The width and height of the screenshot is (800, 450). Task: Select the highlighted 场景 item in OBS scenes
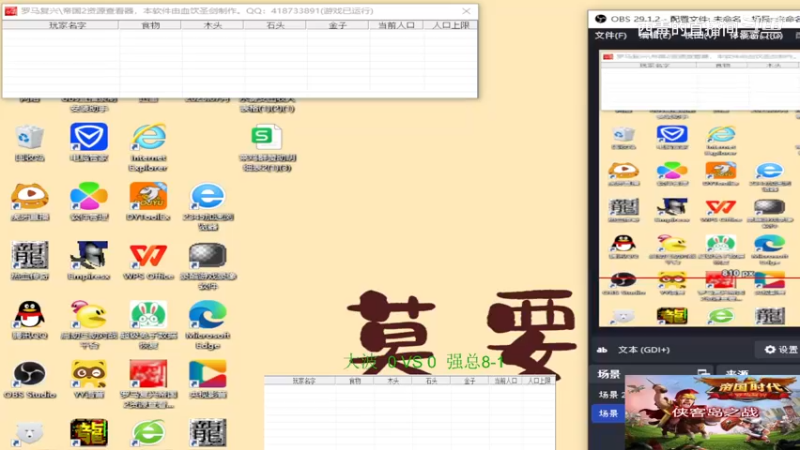click(608, 413)
